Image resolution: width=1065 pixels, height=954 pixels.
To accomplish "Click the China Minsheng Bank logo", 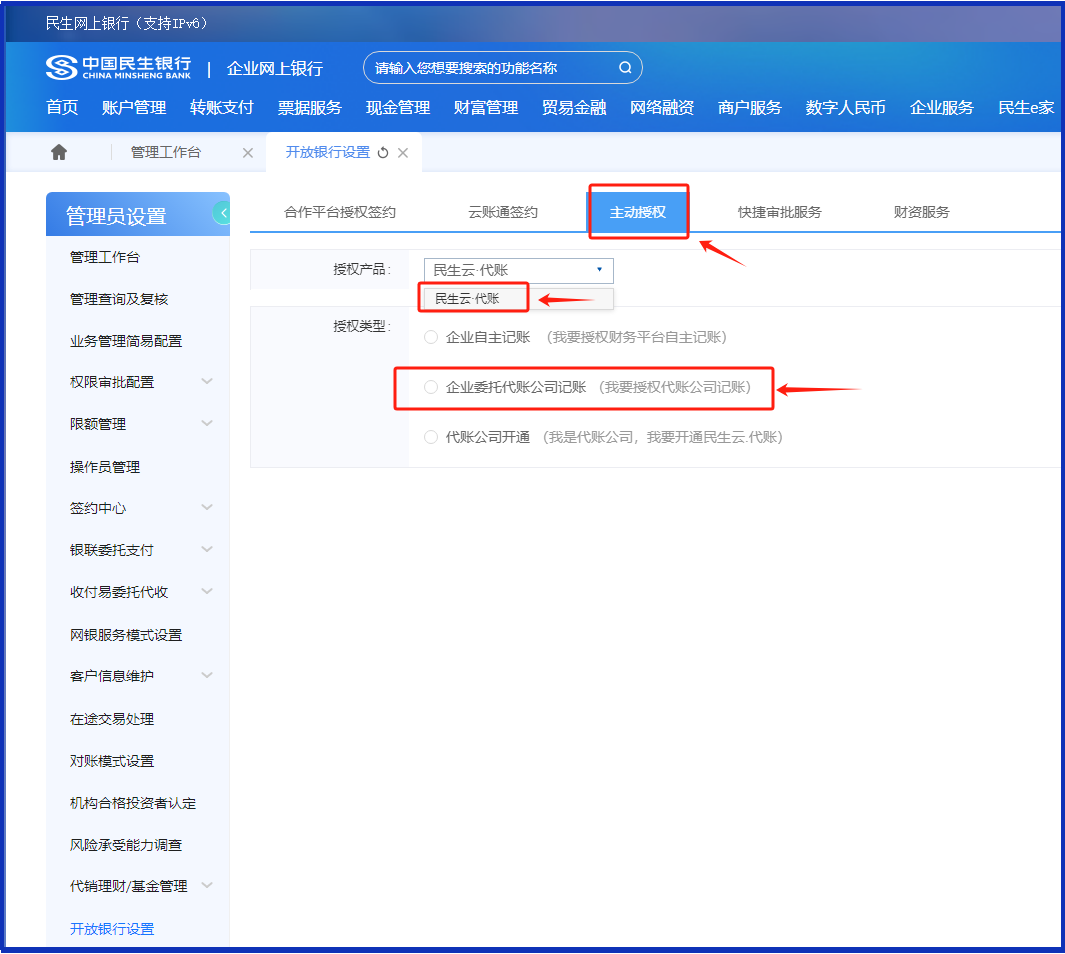I will point(119,67).
